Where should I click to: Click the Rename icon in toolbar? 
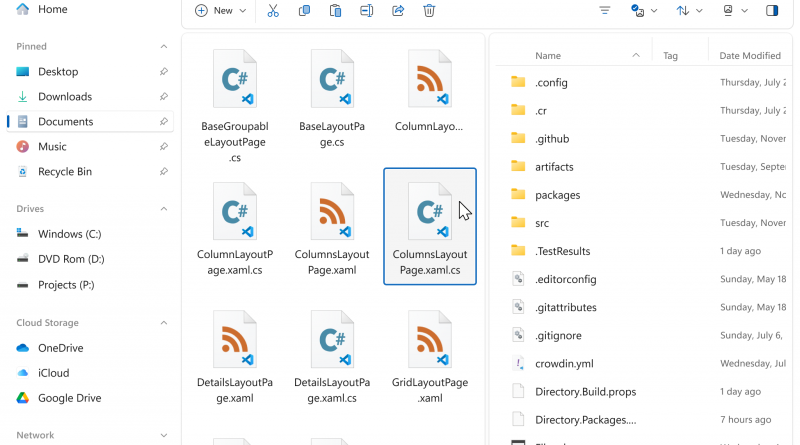point(366,11)
